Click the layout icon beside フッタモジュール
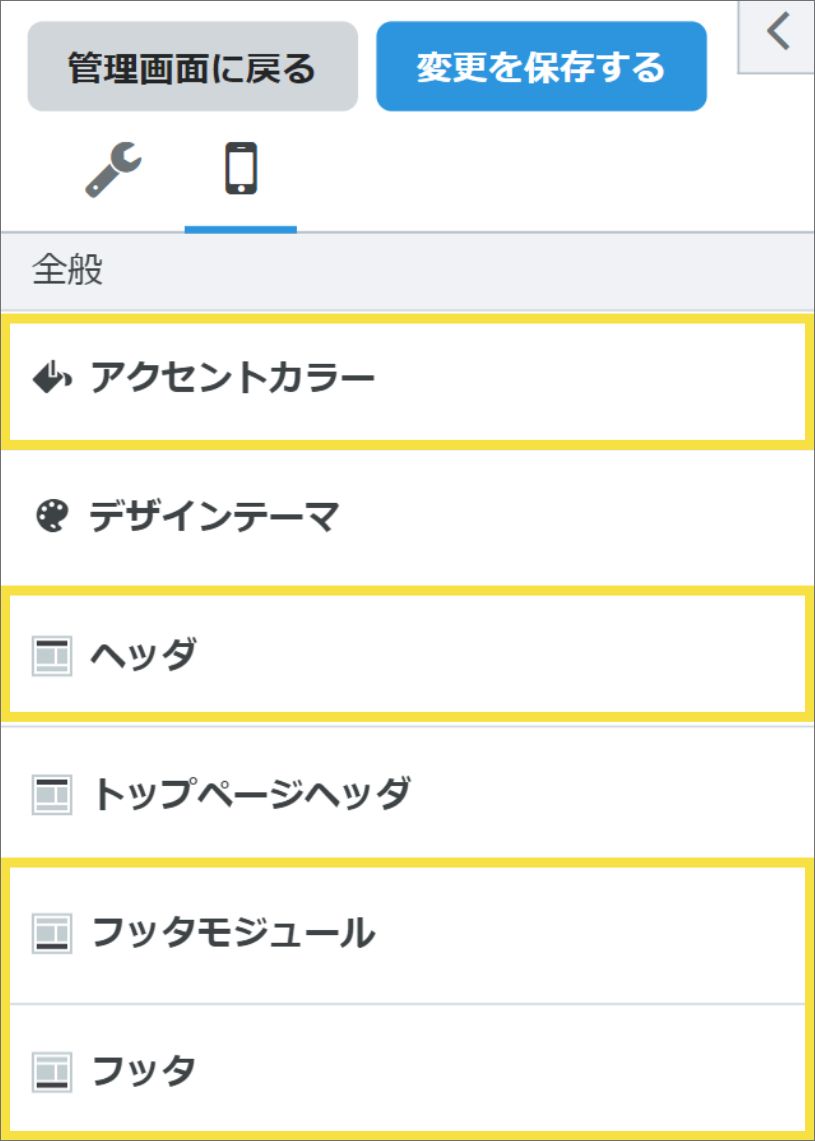Viewport: 815px width, 1141px height. tap(55, 930)
